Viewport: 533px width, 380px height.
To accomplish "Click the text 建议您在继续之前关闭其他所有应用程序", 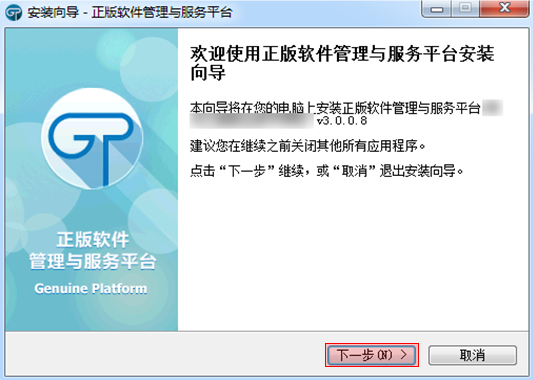I will [308, 146].
